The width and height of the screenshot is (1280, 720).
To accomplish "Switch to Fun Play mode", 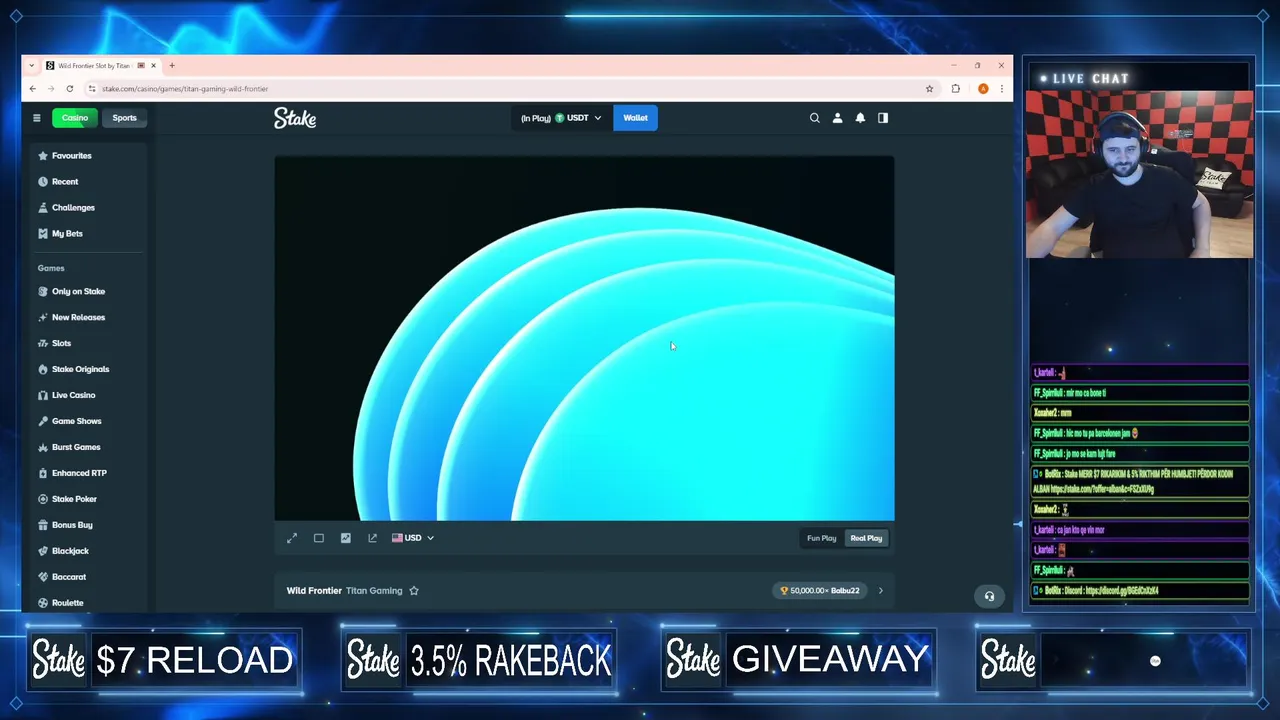I will (x=821, y=538).
